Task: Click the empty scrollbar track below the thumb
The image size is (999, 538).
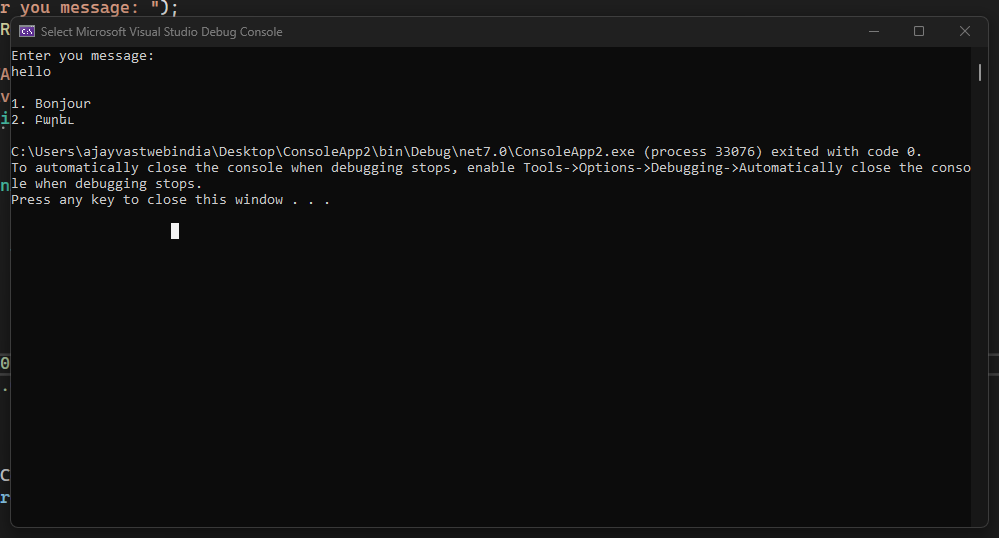Action: pyautogui.click(x=979, y=300)
